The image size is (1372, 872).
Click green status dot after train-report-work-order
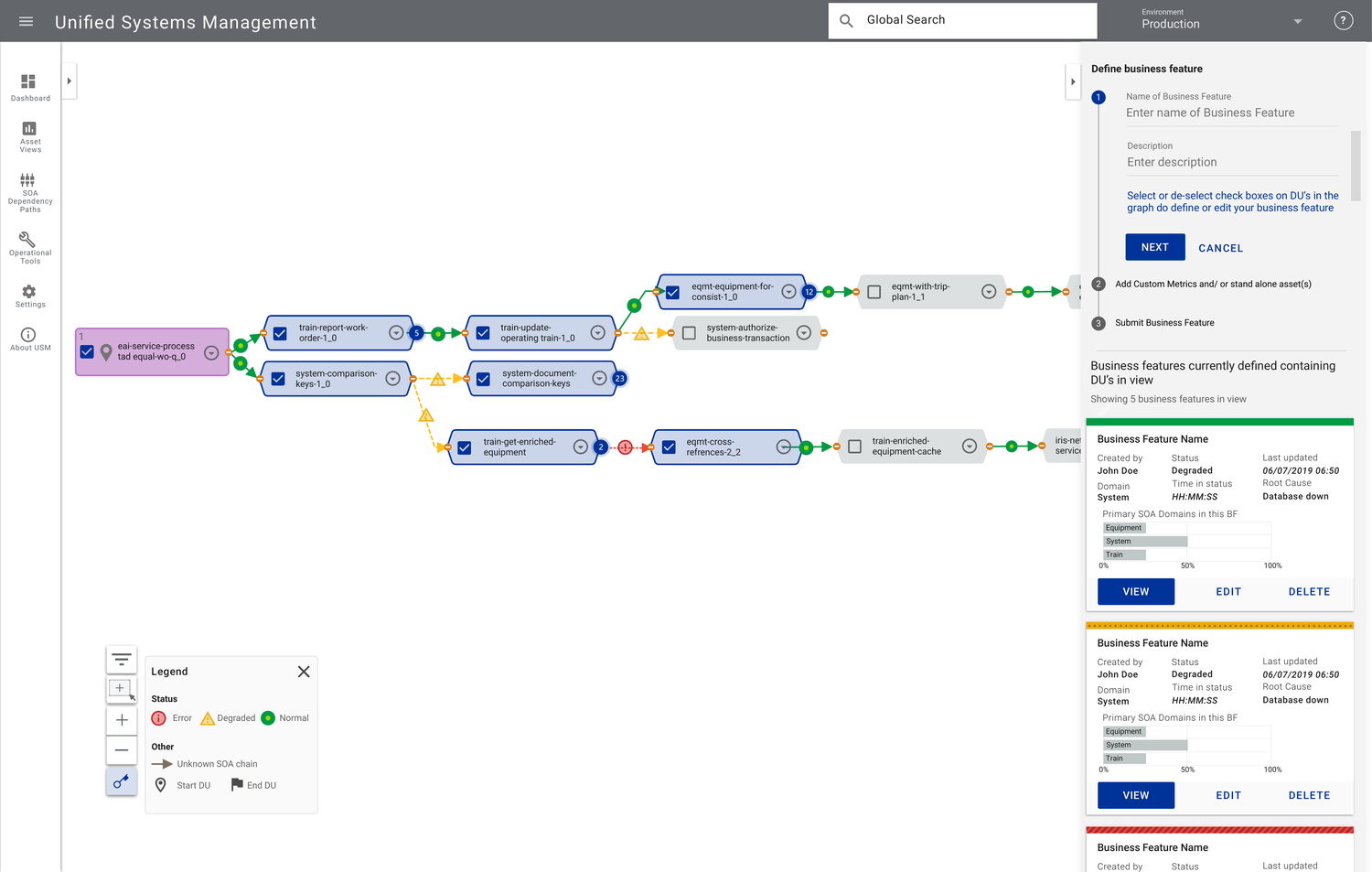click(438, 333)
